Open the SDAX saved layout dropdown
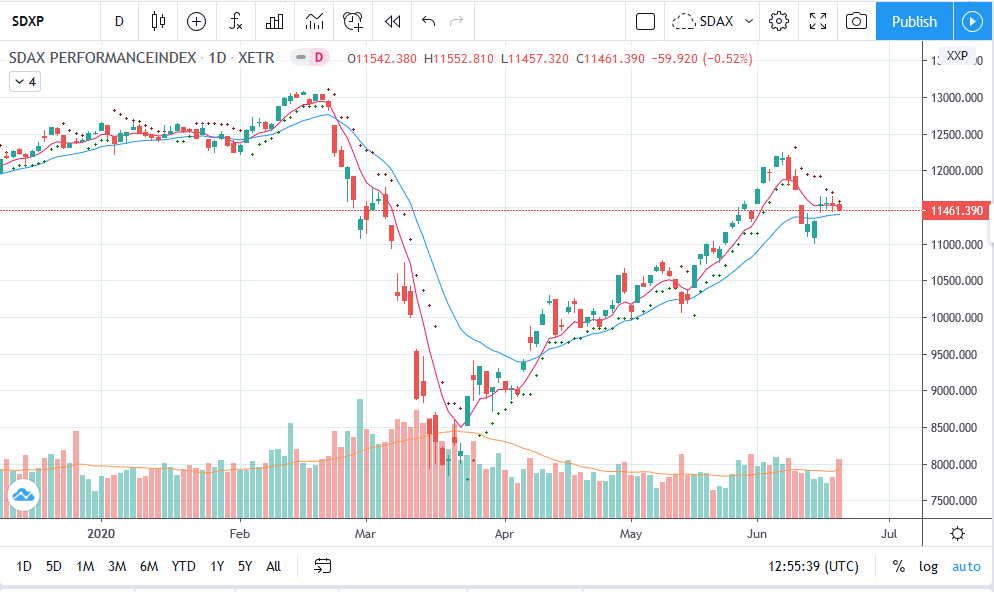This screenshot has height=592, width=994. tap(714, 21)
